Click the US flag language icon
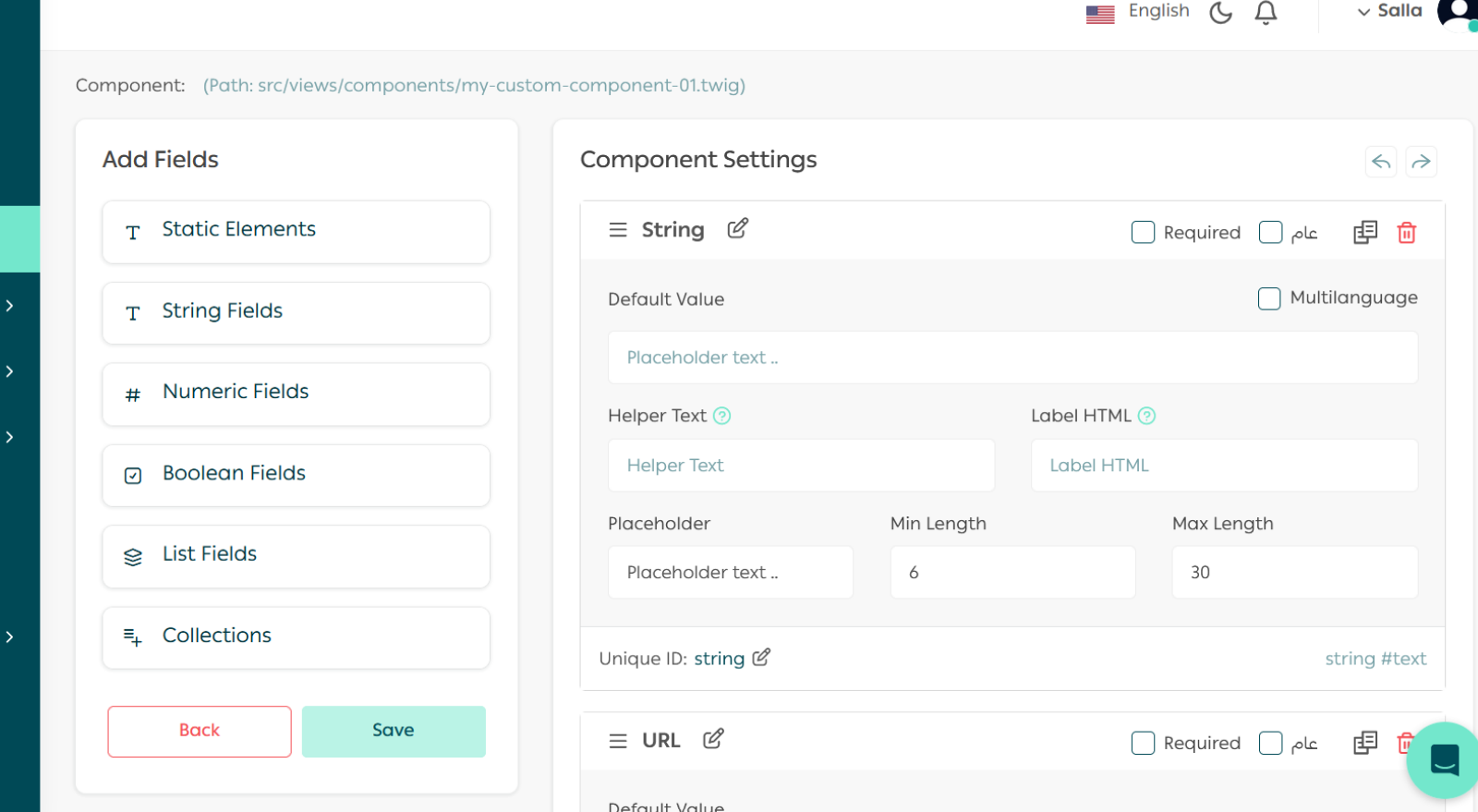This screenshot has width=1478, height=812. (x=1100, y=14)
